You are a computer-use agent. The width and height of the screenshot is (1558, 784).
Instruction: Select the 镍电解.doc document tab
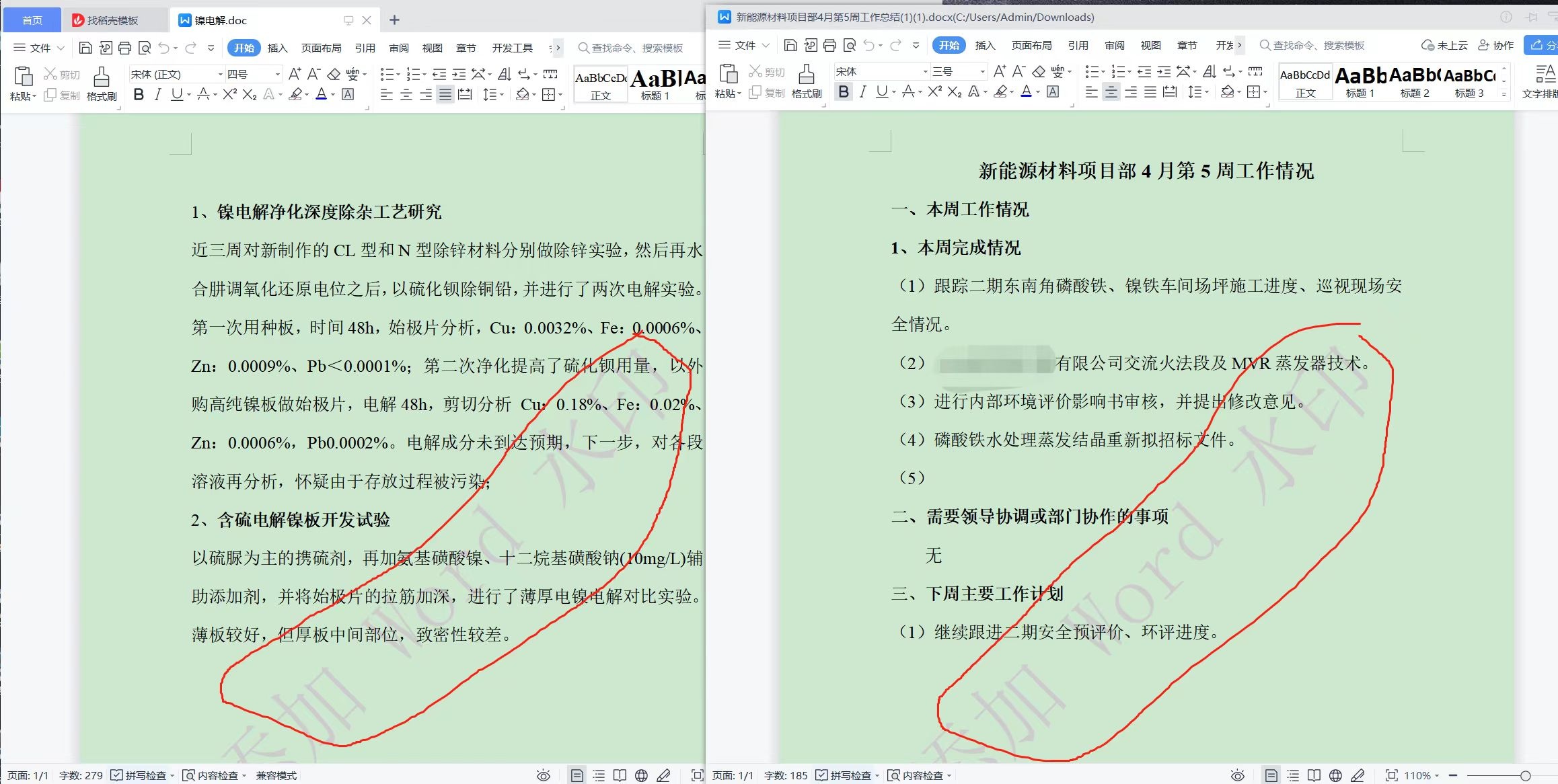pos(222,20)
